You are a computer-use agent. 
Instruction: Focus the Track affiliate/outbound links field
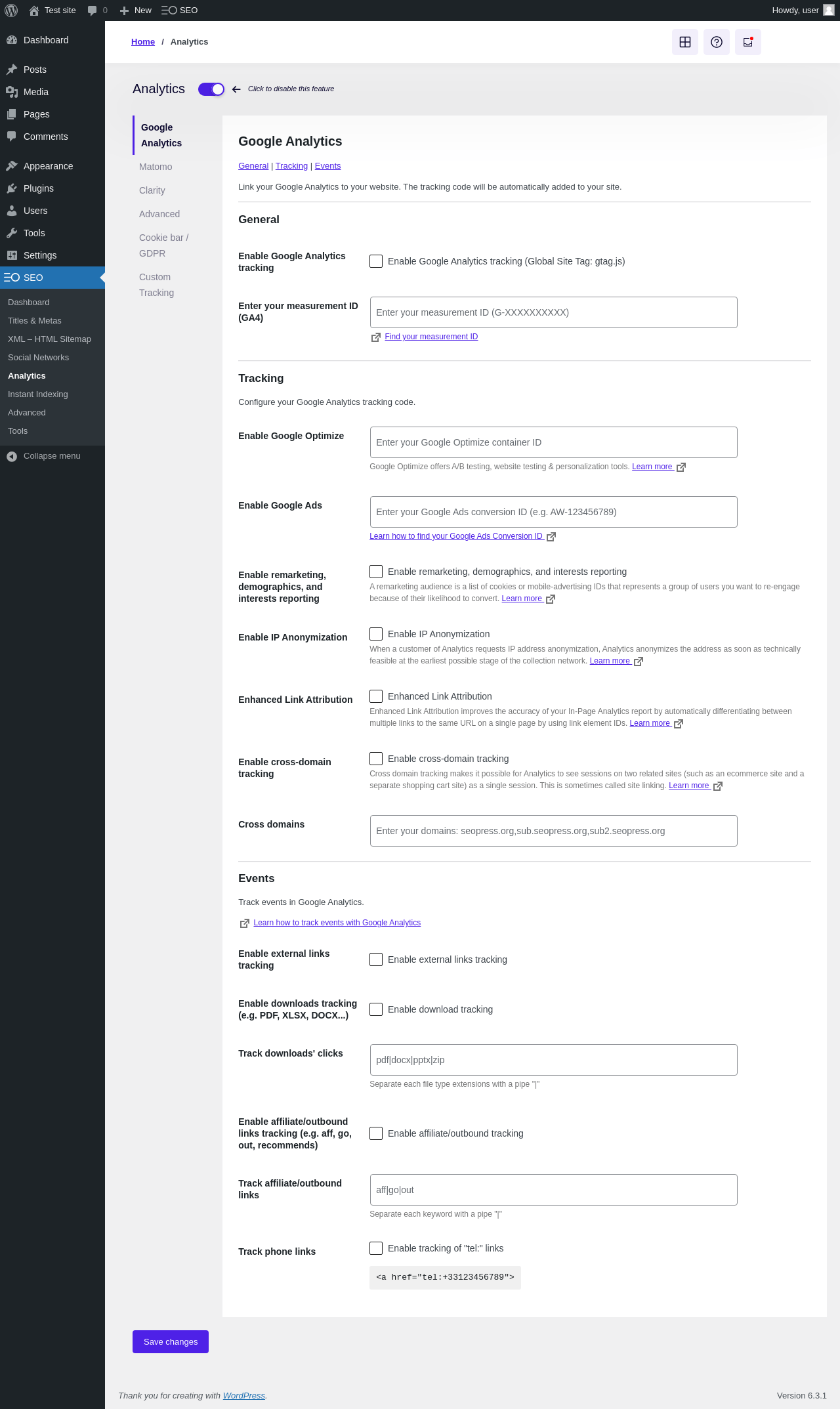pyautogui.click(x=554, y=1190)
